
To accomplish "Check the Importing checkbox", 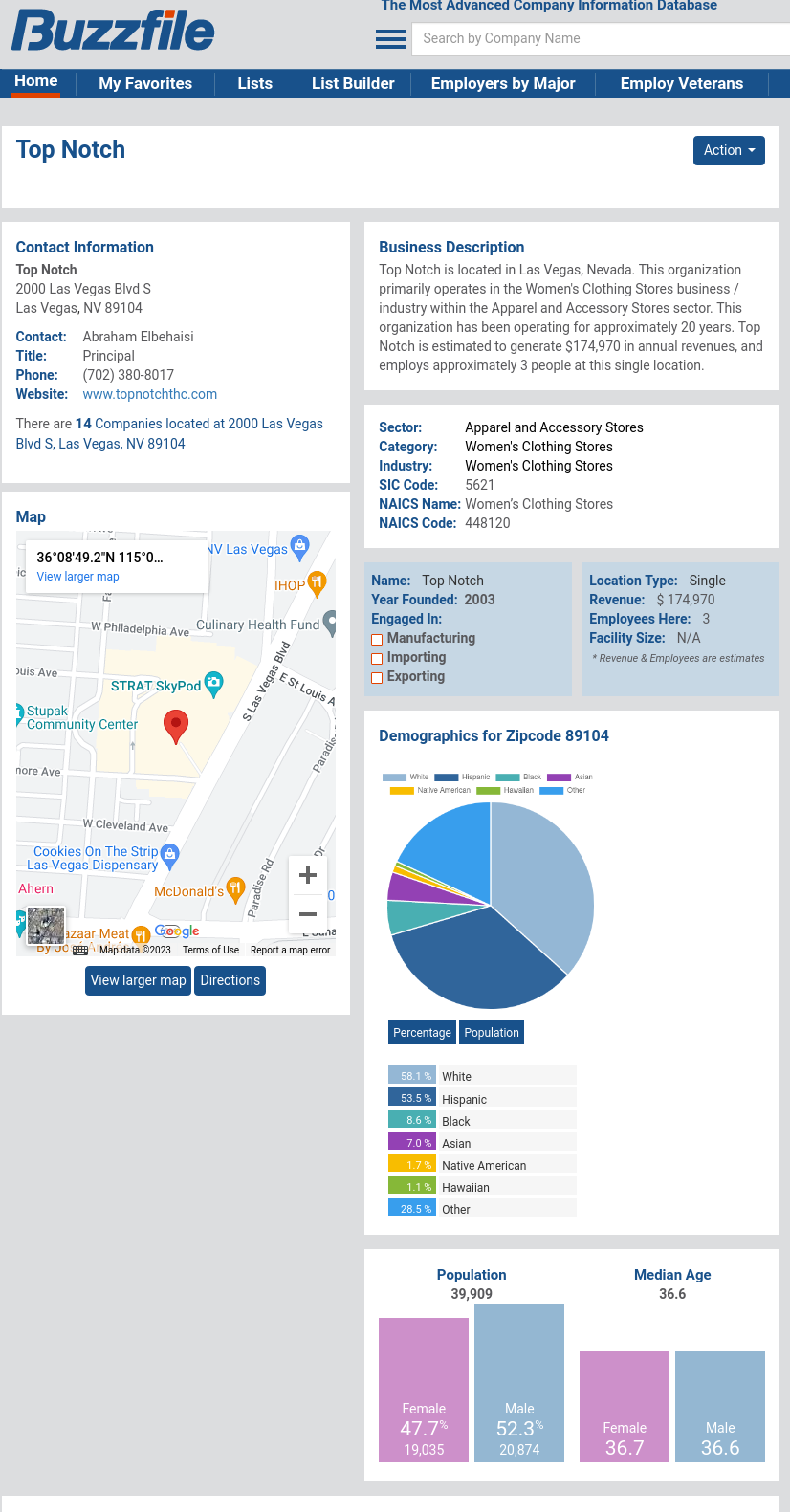I will (377, 658).
